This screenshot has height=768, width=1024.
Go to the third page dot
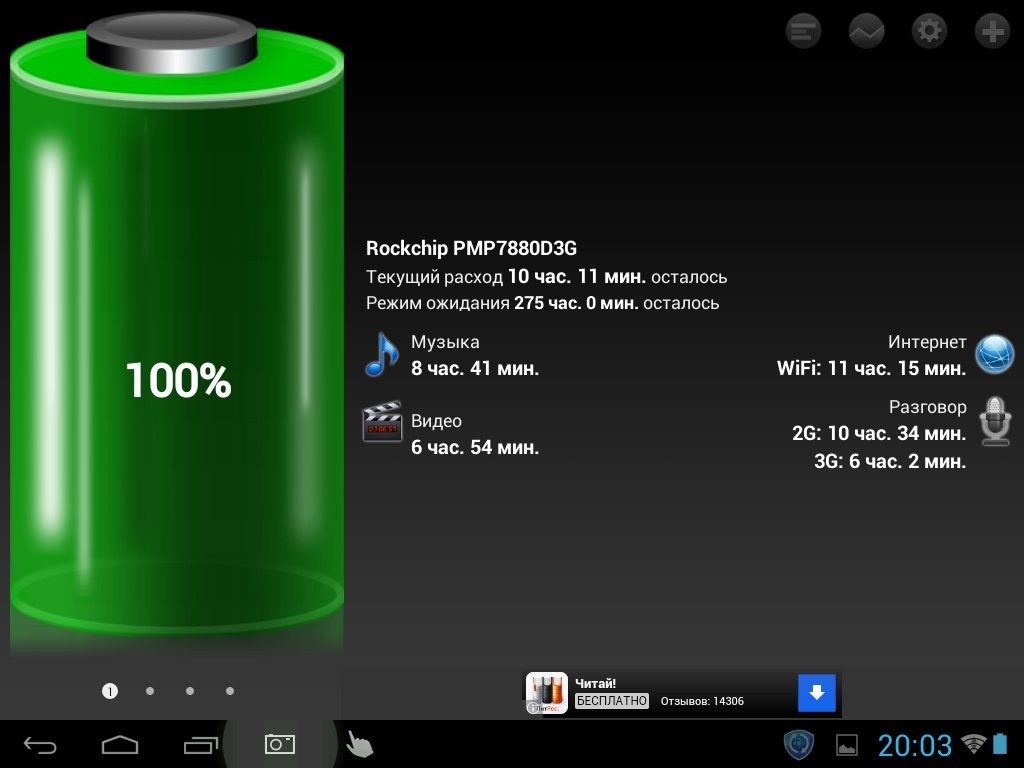pos(190,690)
